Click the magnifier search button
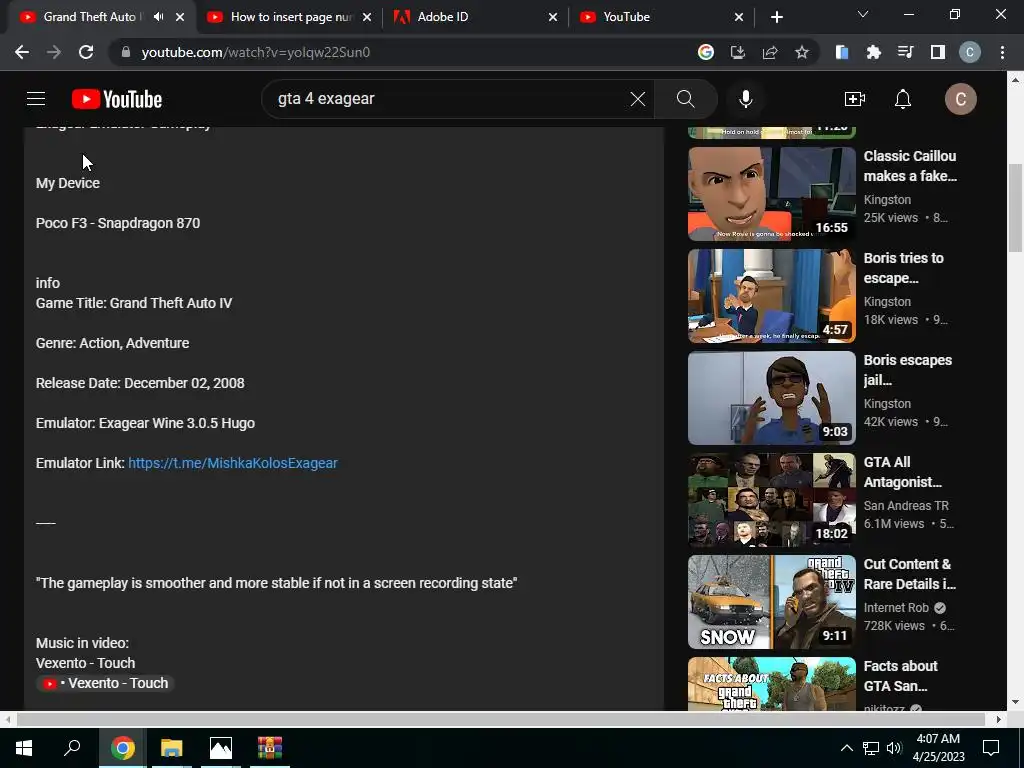The height and width of the screenshot is (768, 1024). 685,99
